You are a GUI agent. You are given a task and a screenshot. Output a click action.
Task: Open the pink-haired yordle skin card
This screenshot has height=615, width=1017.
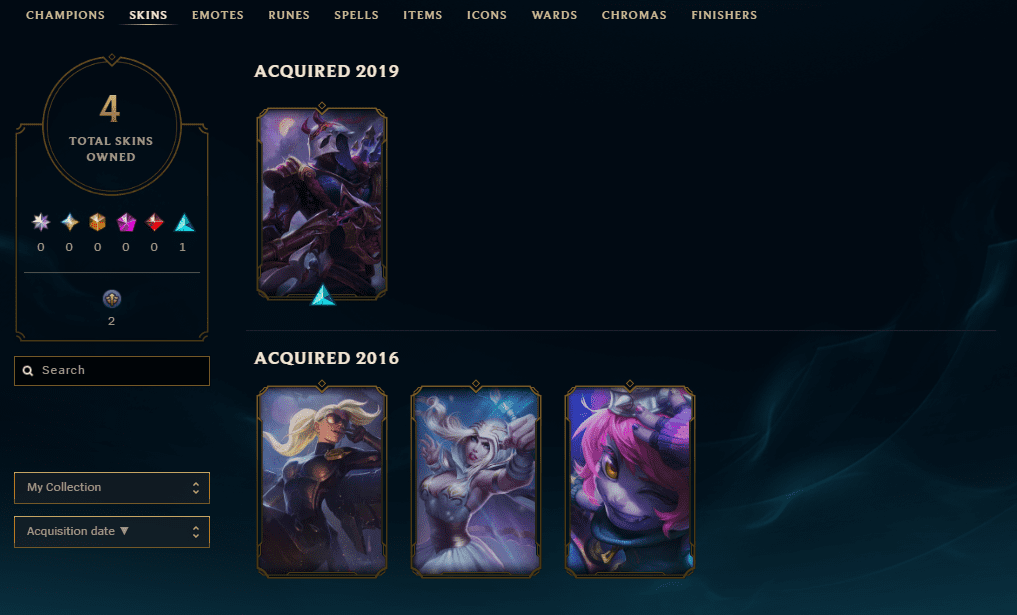[630, 481]
